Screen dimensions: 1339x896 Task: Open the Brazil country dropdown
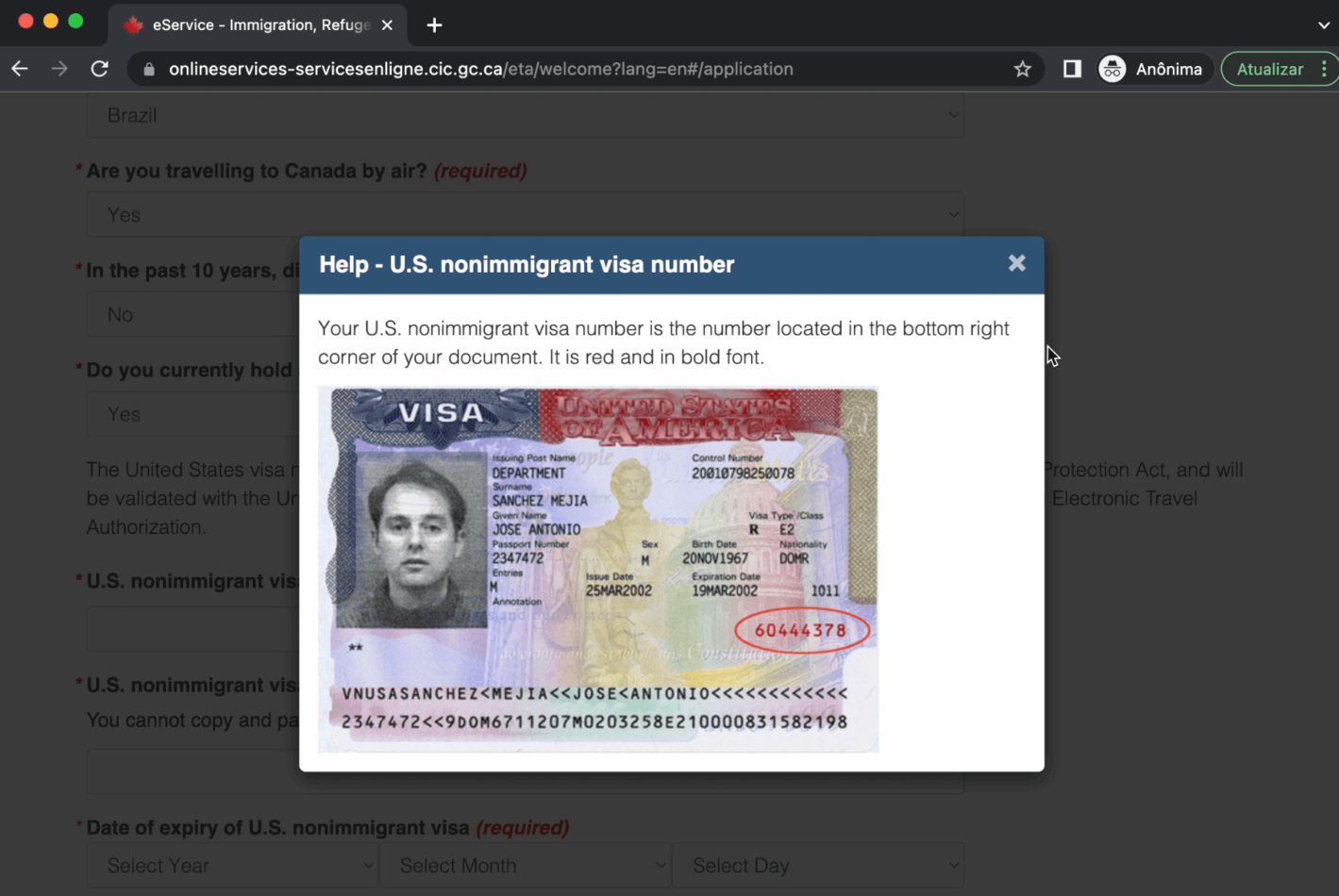click(525, 115)
